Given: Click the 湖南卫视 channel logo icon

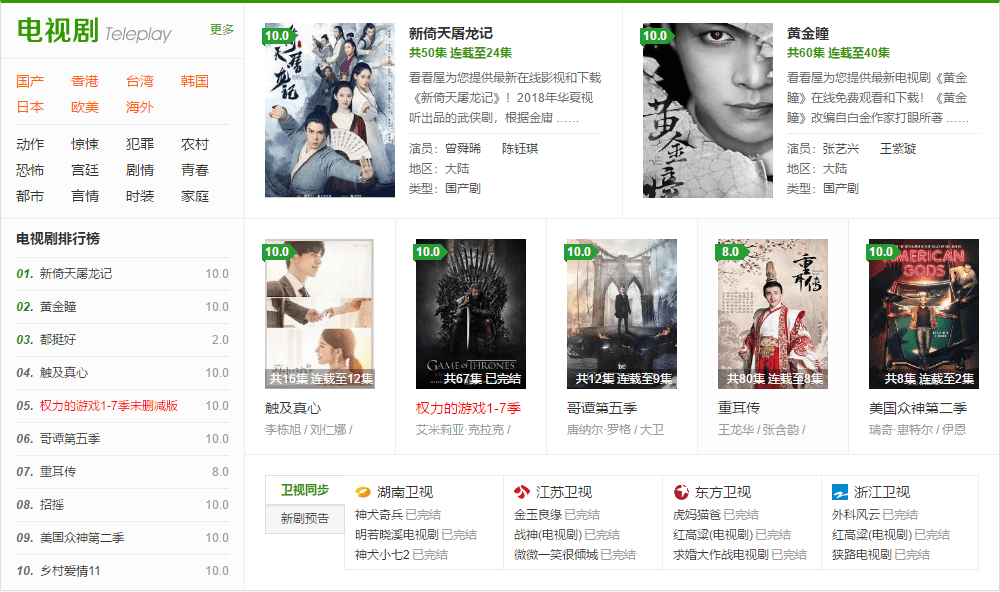Looking at the screenshot, I should 363,492.
